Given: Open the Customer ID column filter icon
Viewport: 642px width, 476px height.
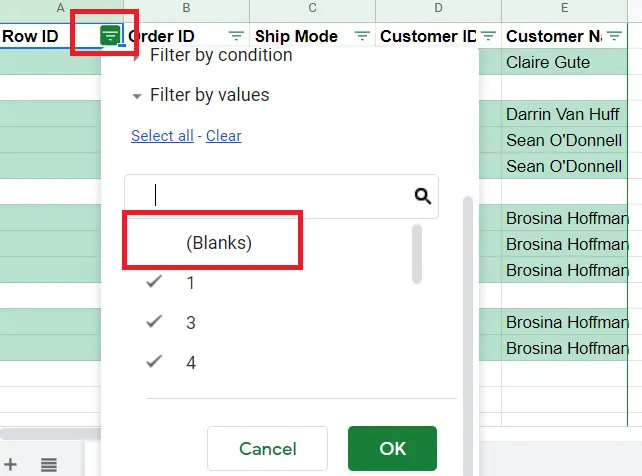Looking at the screenshot, I should (x=488, y=36).
